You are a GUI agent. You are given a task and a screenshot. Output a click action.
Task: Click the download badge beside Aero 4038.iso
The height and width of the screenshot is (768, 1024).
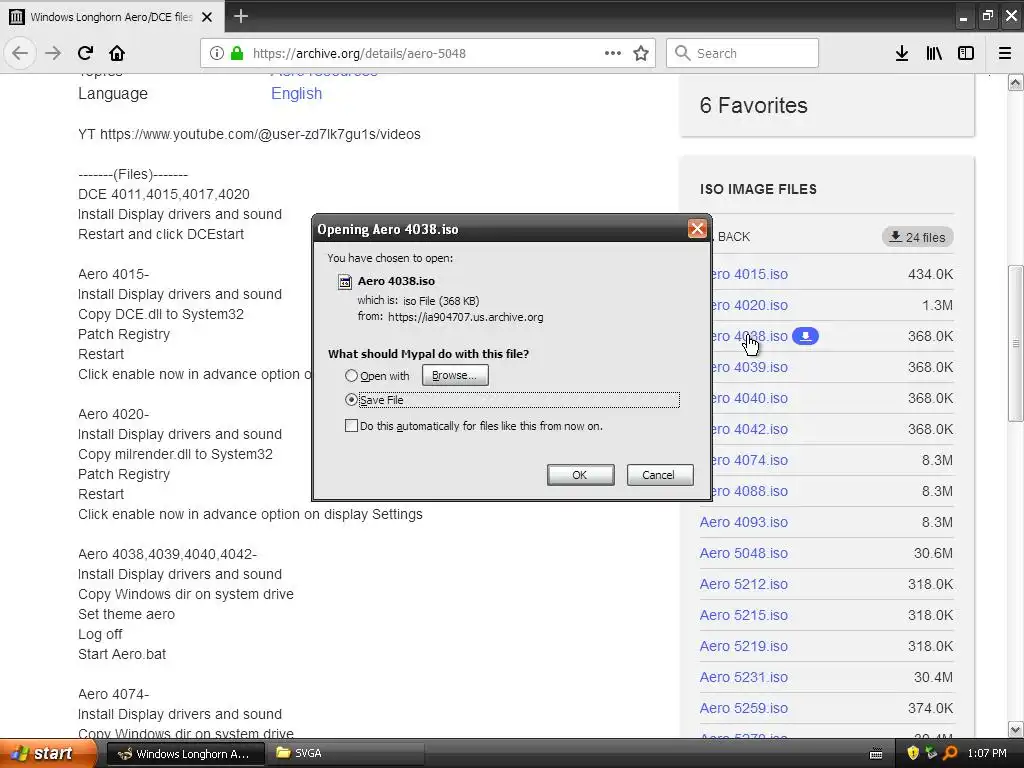pyautogui.click(x=805, y=336)
